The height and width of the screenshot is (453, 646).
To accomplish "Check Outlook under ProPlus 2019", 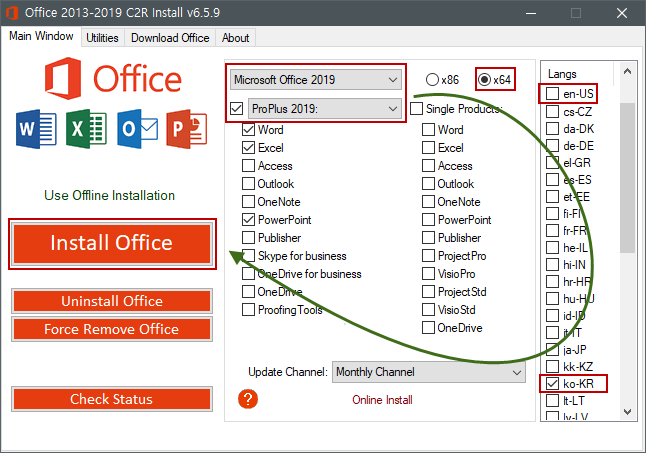I will [x=248, y=184].
